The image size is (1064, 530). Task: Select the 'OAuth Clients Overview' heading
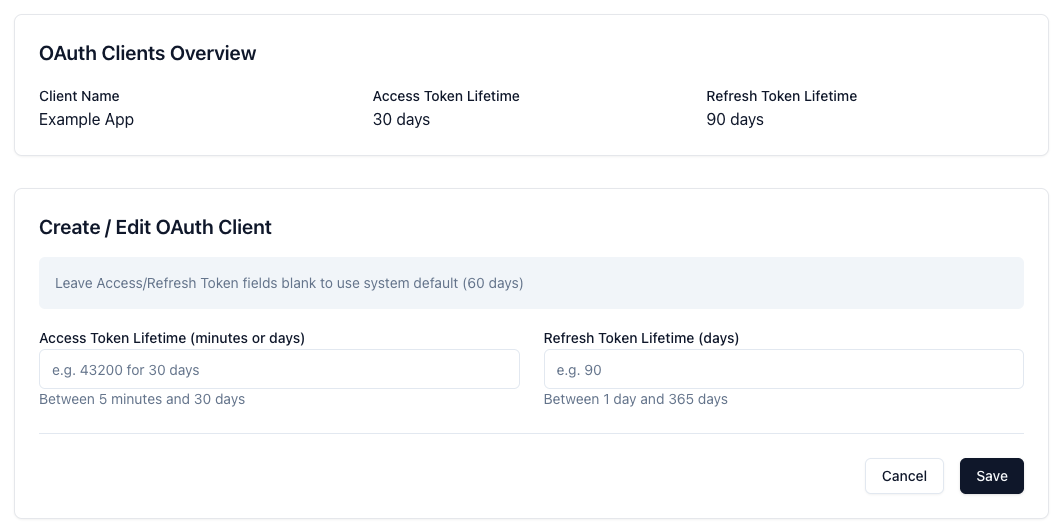[x=147, y=54]
